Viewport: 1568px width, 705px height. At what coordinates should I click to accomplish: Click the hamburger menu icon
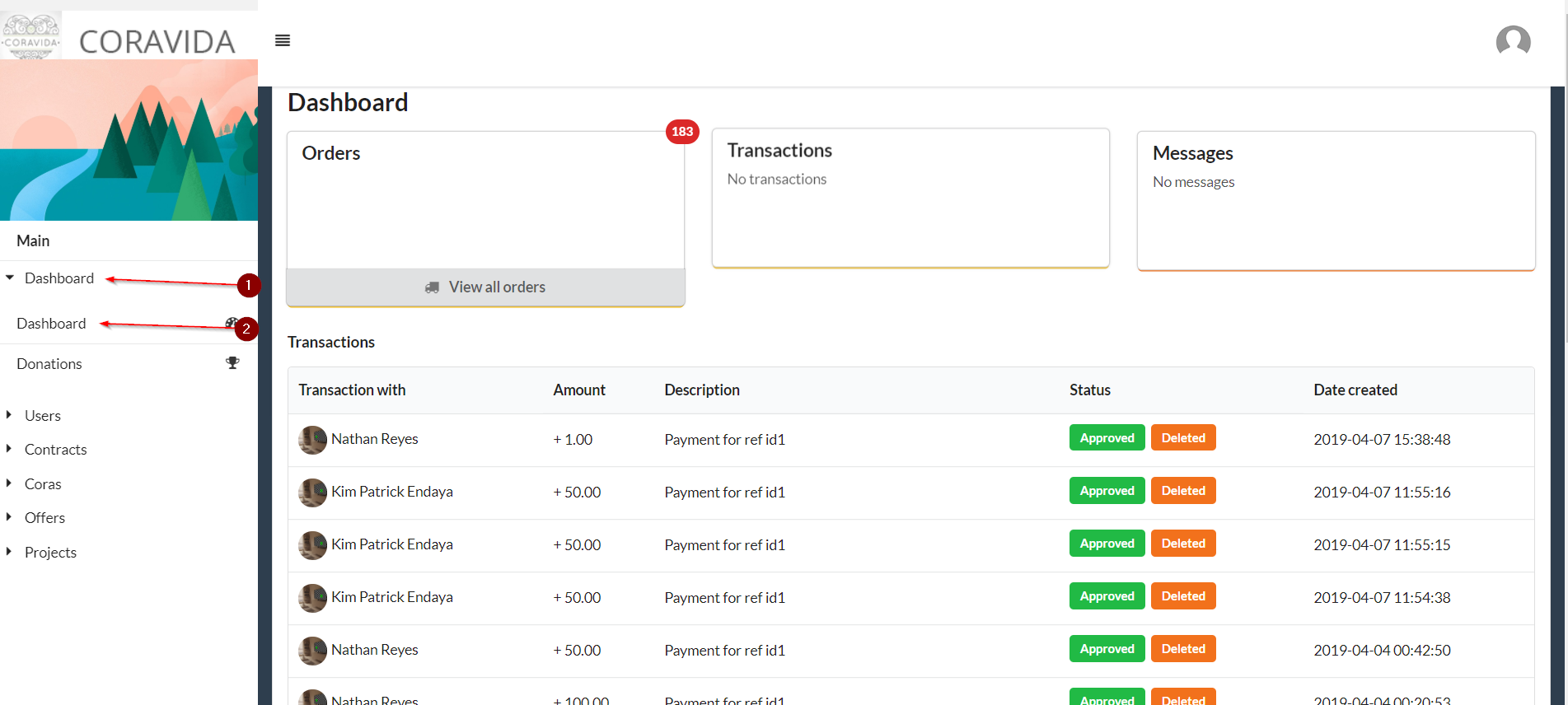point(283,40)
